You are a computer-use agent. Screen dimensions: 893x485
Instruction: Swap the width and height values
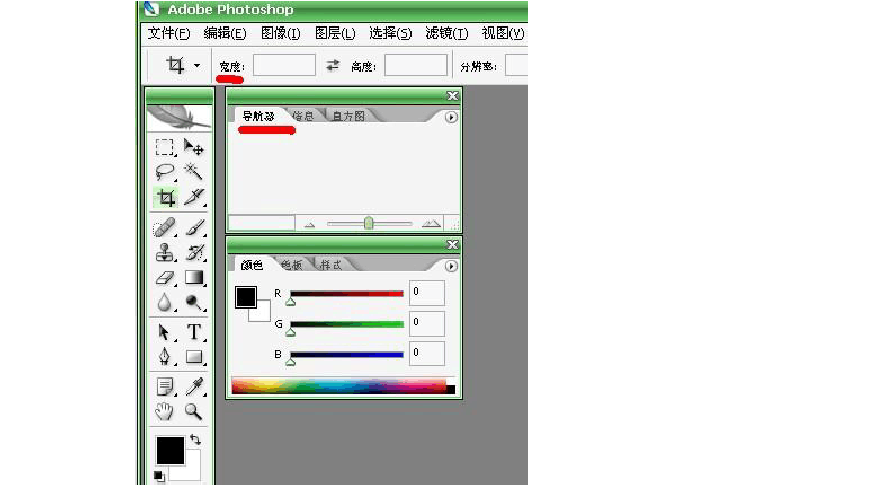(333, 66)
